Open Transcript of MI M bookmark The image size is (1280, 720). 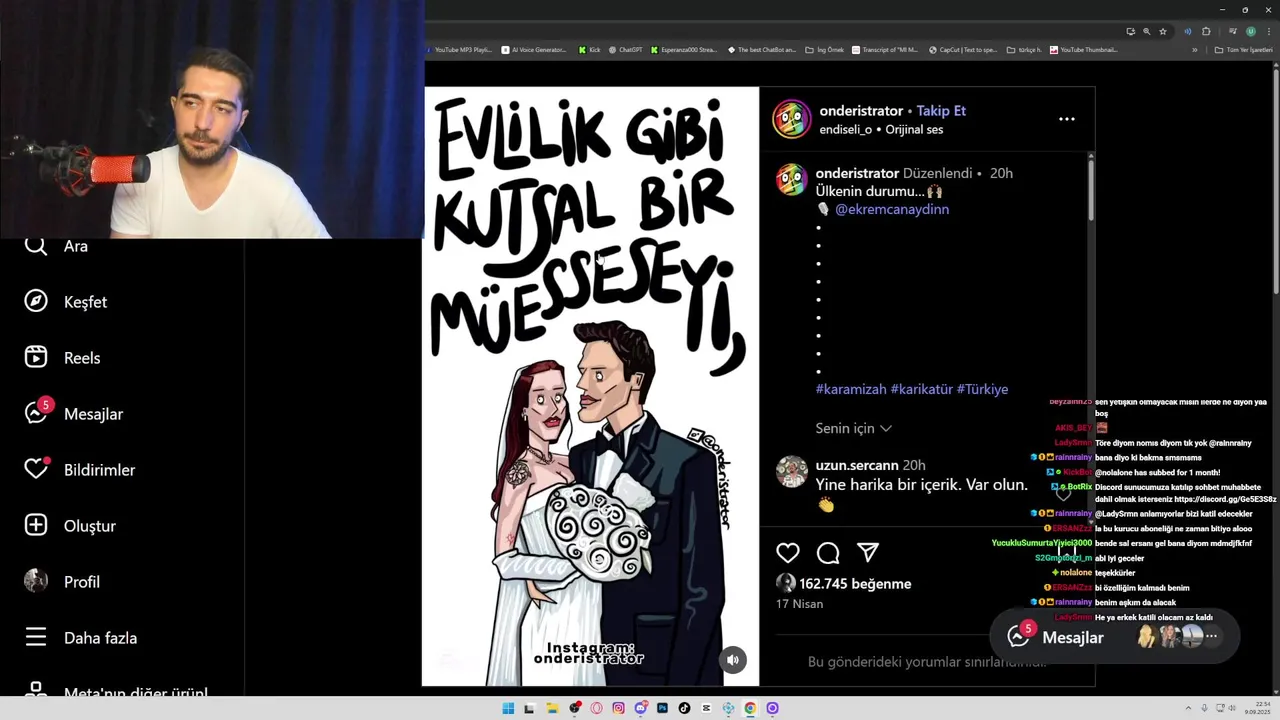point(885,50)
